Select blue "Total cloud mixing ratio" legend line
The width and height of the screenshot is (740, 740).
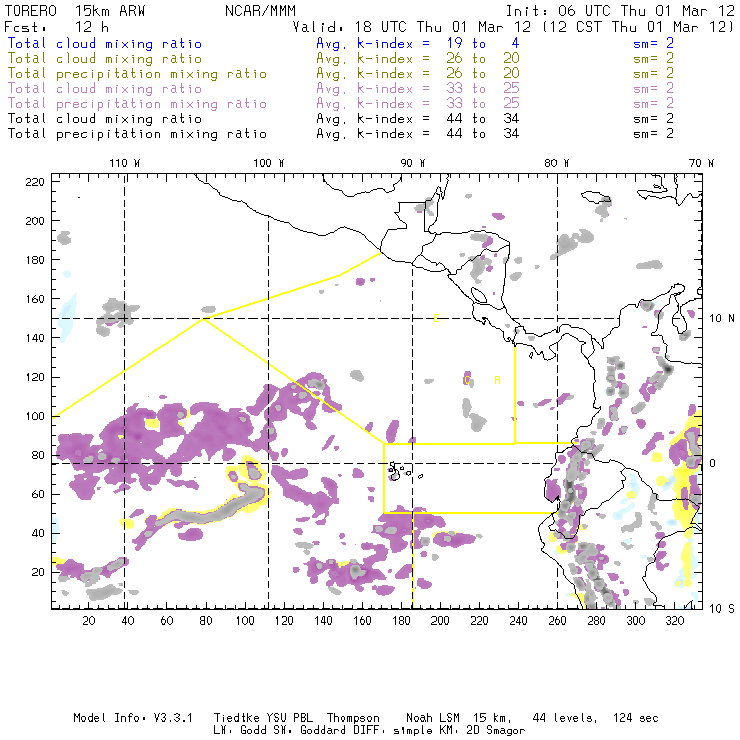tap(105, 44)
